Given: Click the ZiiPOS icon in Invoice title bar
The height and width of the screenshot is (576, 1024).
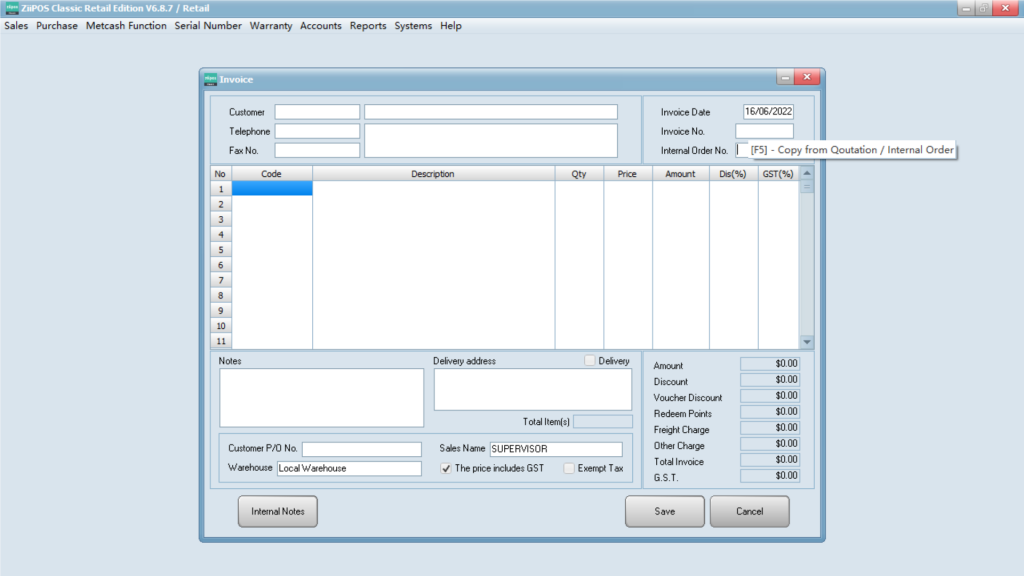Looking at the screenshot, I should click(x=210, y=79).
